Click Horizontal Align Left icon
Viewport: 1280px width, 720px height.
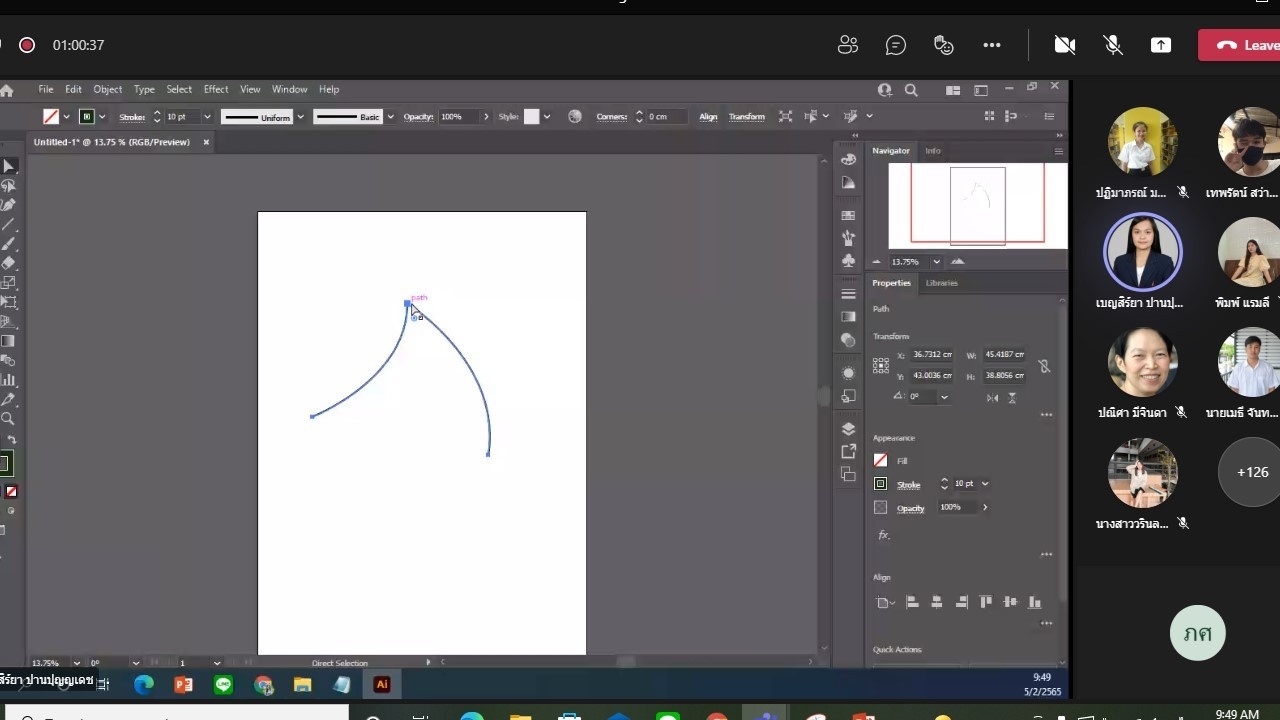click(912, 602)
